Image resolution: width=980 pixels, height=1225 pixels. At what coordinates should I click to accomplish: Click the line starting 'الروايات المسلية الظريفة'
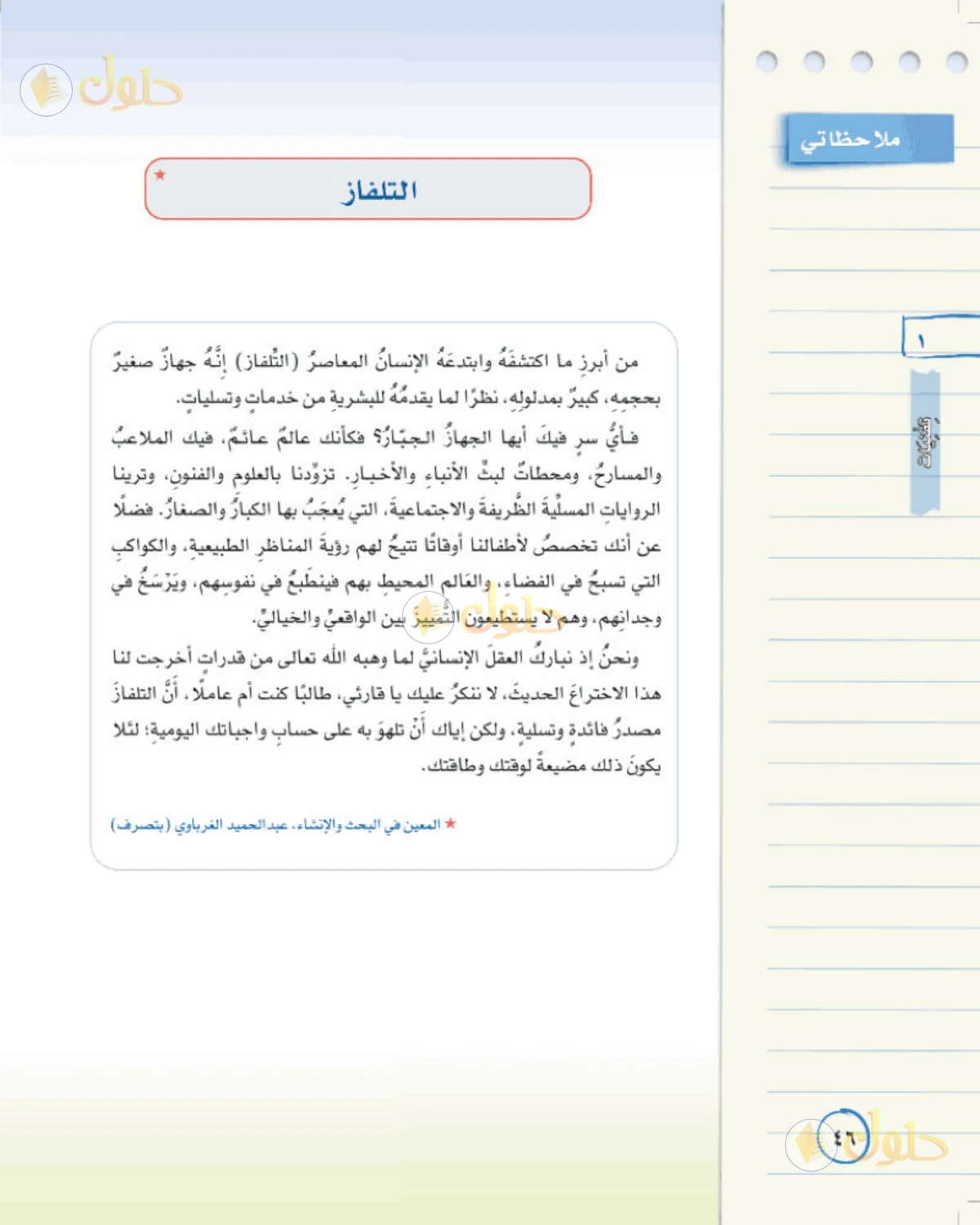(387, 510)
